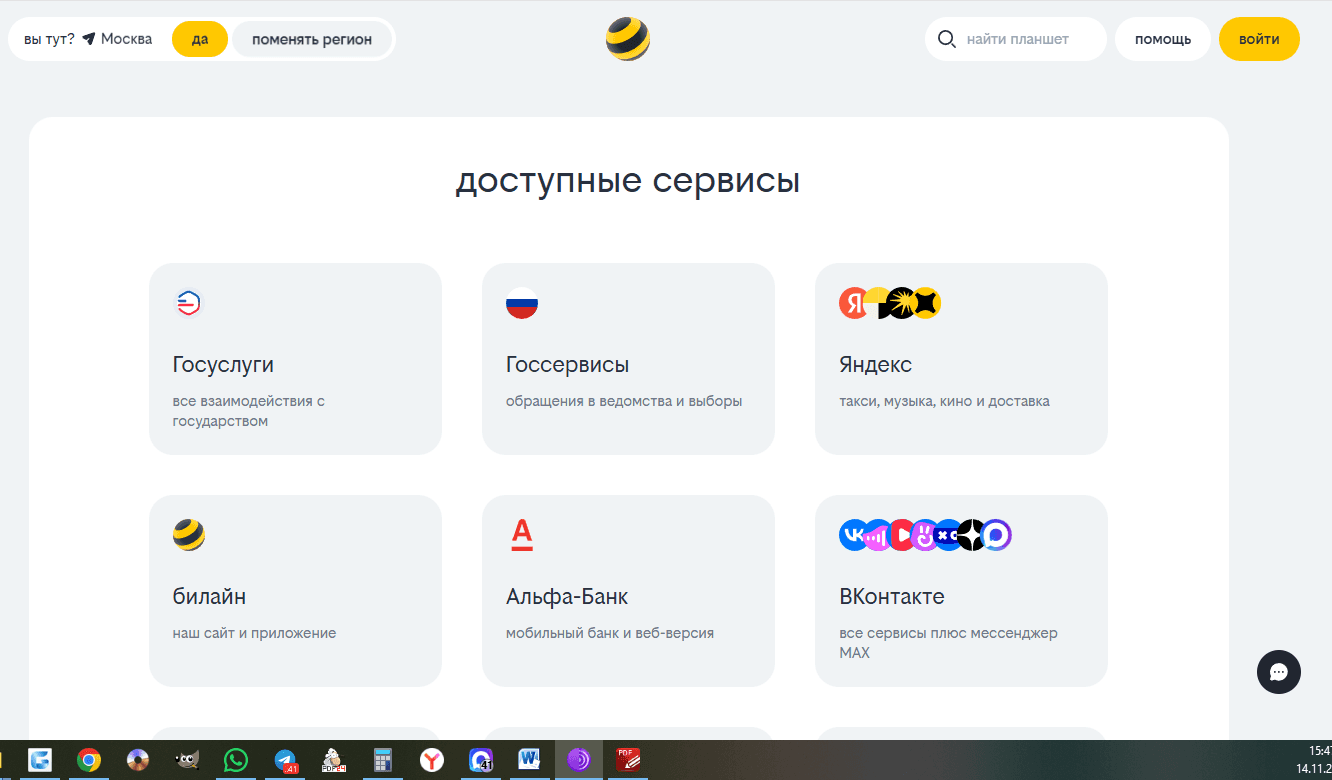
Task: Open the "помощь" help section
Action: tap(1162, 40)
